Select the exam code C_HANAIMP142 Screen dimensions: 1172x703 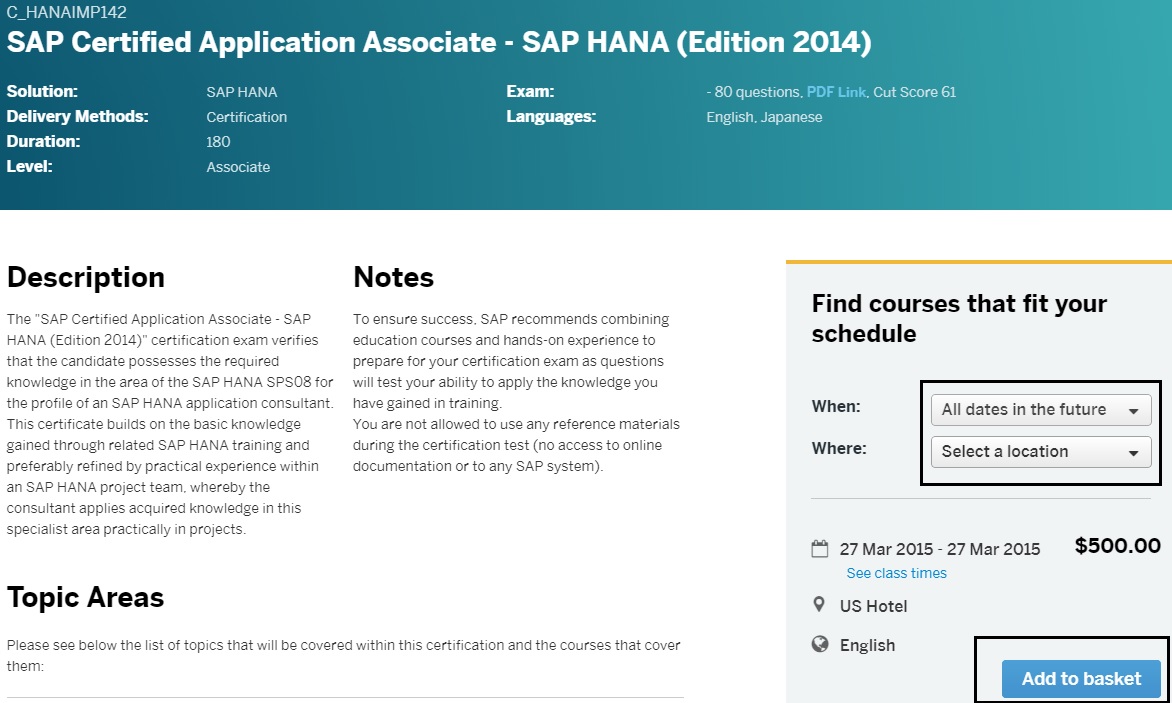[x=67, y=12]
